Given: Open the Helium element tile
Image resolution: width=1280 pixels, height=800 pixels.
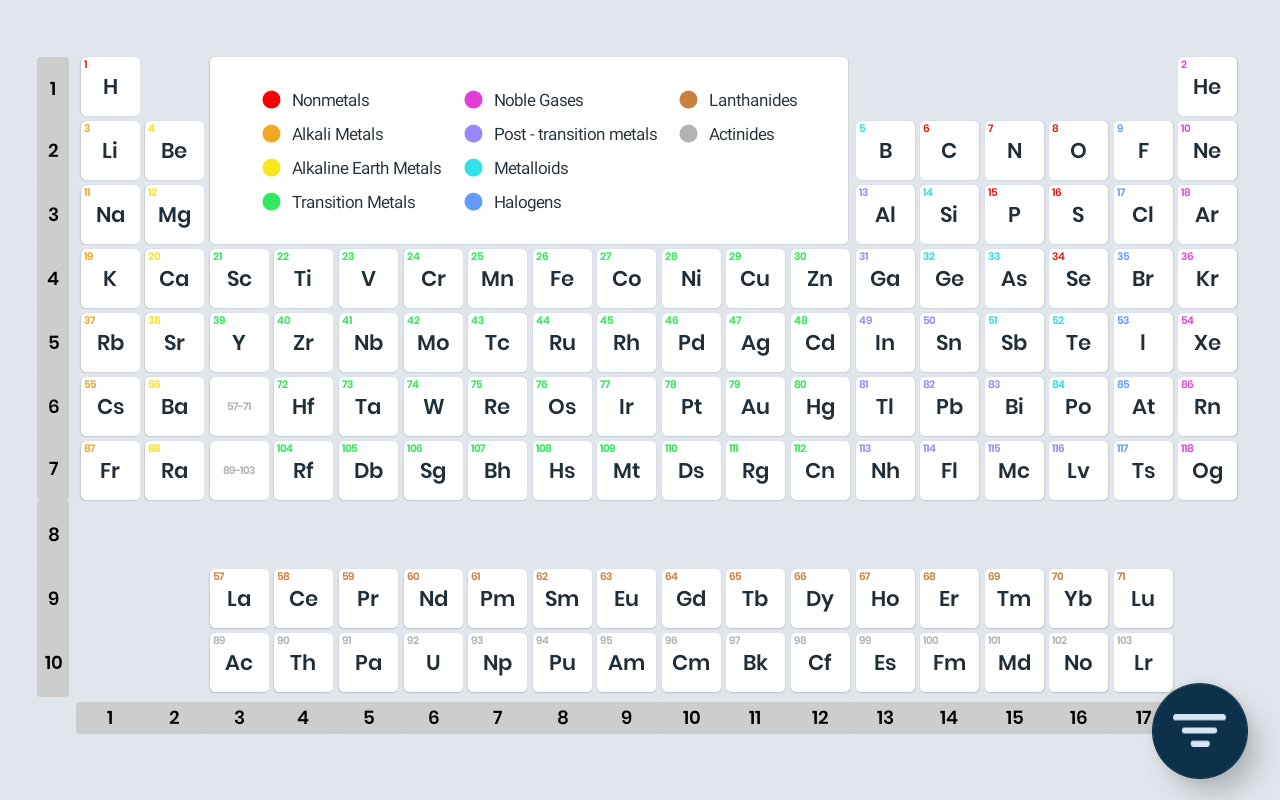Looking at the screenshot, I should tap(1207, 87).
